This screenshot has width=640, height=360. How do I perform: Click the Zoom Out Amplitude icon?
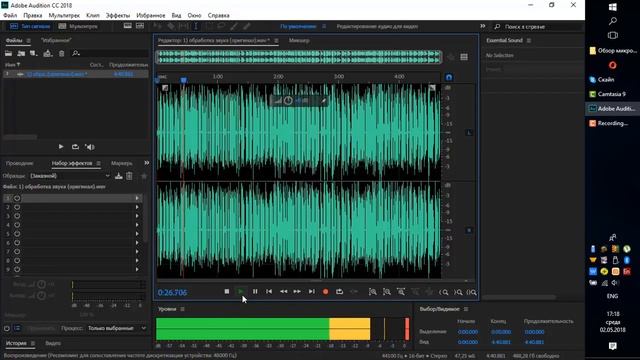(x=387, y=292)
